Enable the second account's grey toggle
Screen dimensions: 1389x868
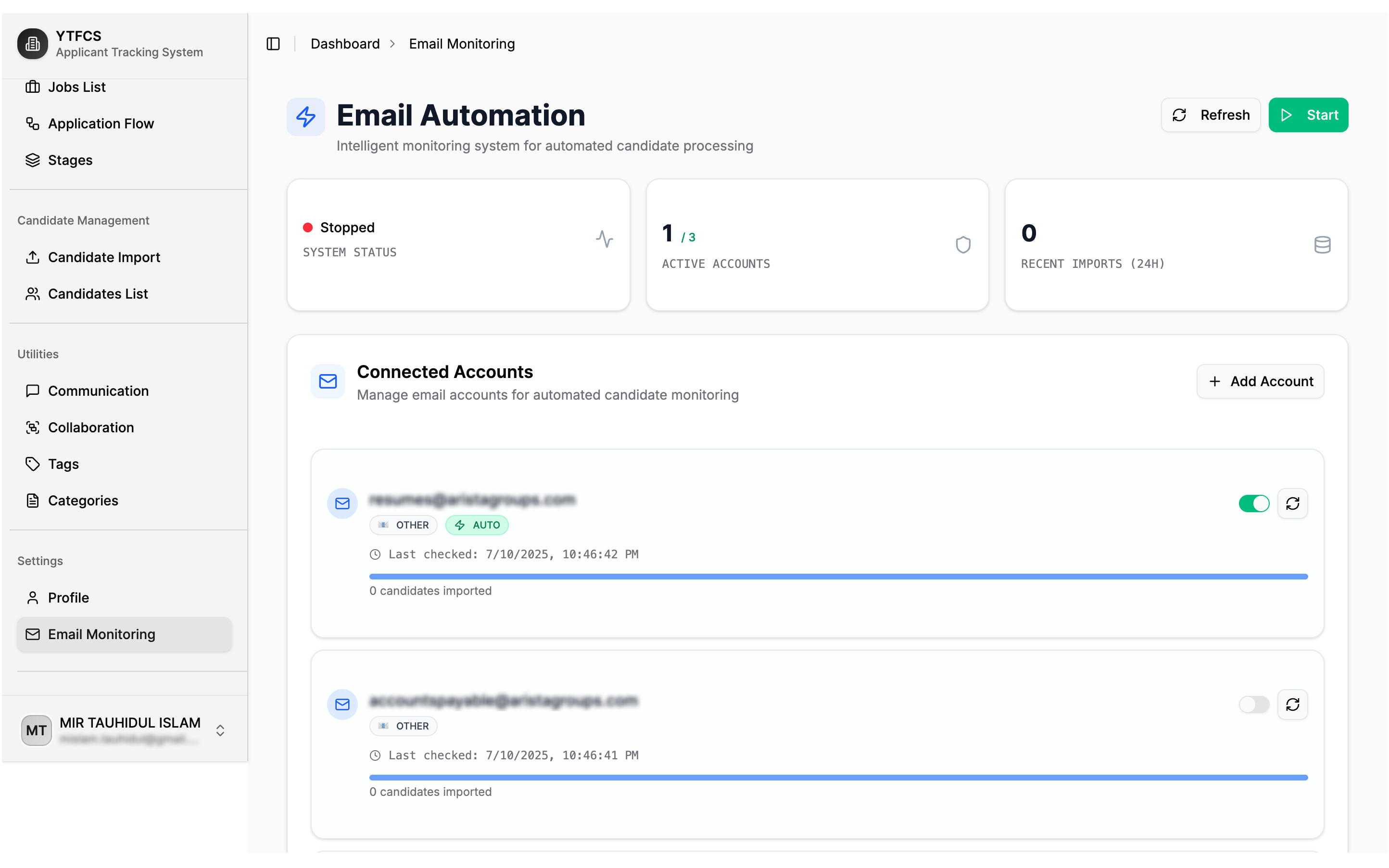(x=1254, y=704)
